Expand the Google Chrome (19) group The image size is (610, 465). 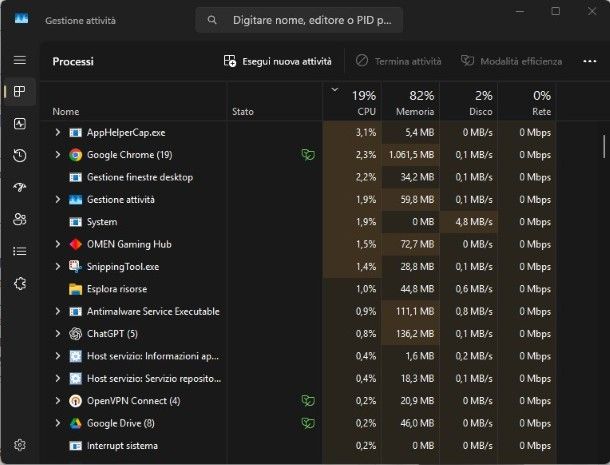tap(58, 154)
